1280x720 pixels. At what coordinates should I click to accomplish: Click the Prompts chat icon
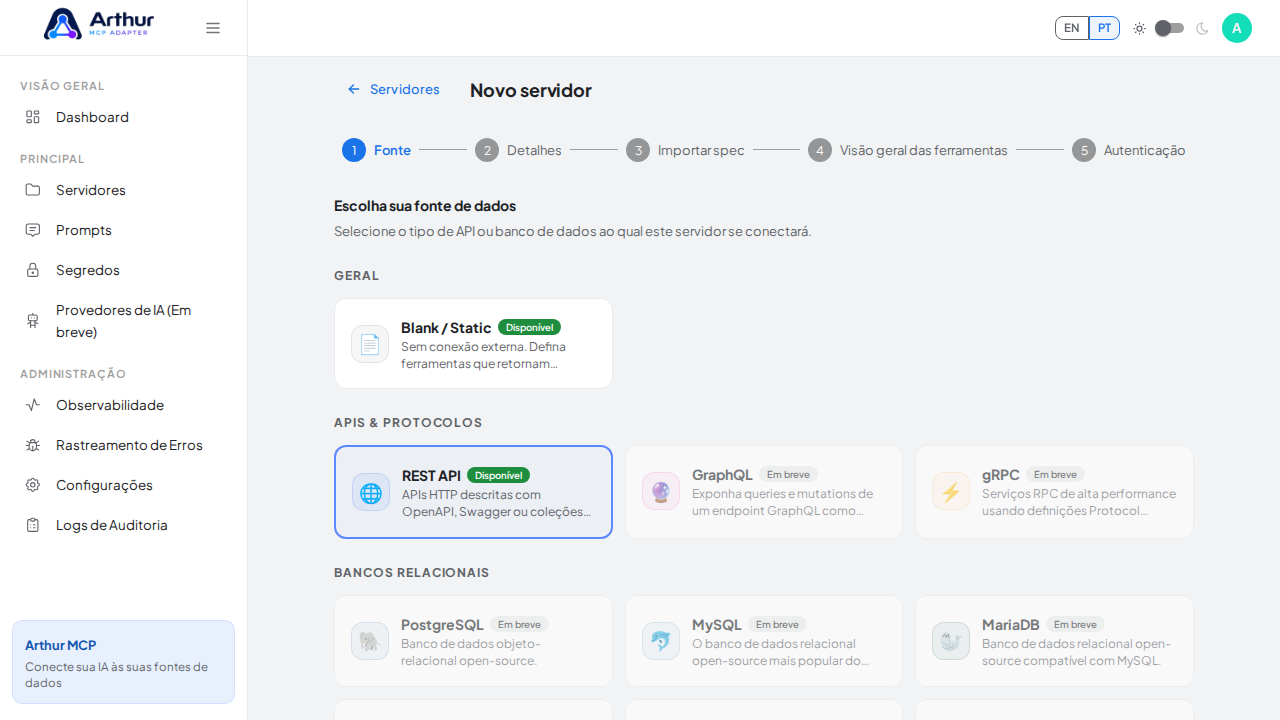click(x=33, y=230)
